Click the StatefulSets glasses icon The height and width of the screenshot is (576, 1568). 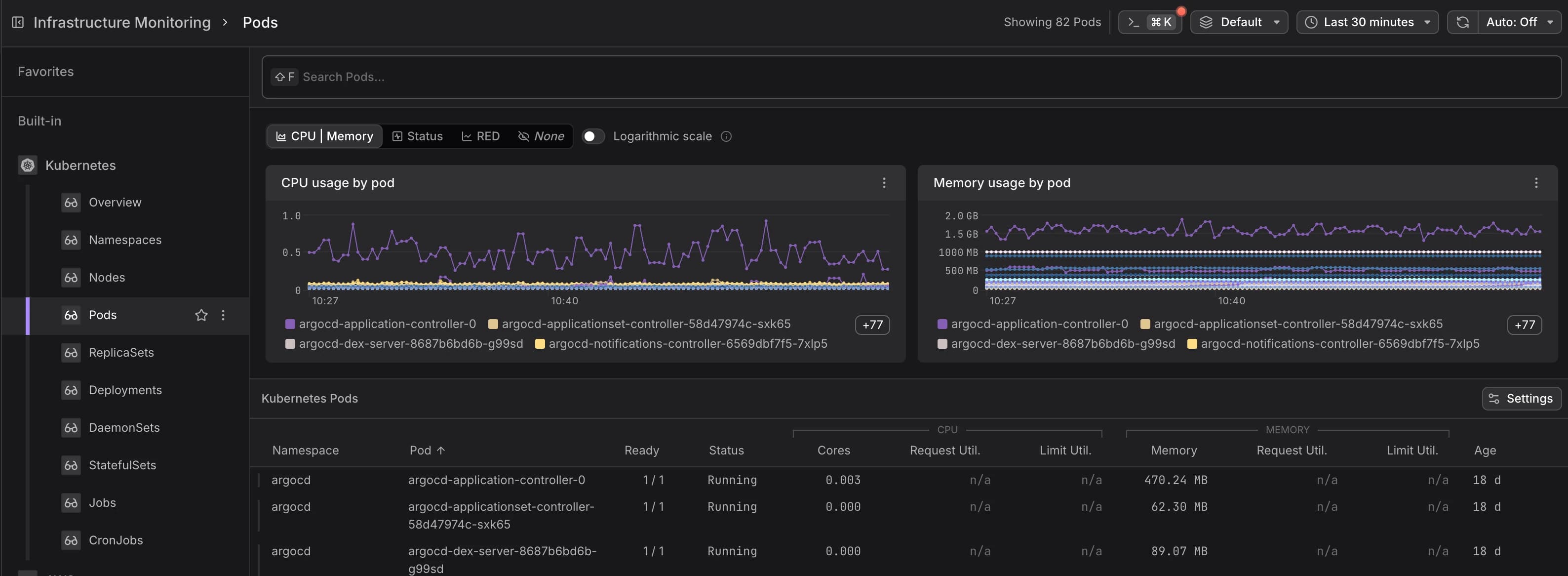click(x=71, y=465)
